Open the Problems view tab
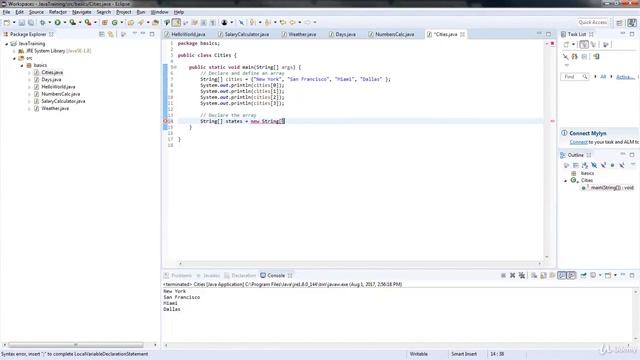 (178, 276)
